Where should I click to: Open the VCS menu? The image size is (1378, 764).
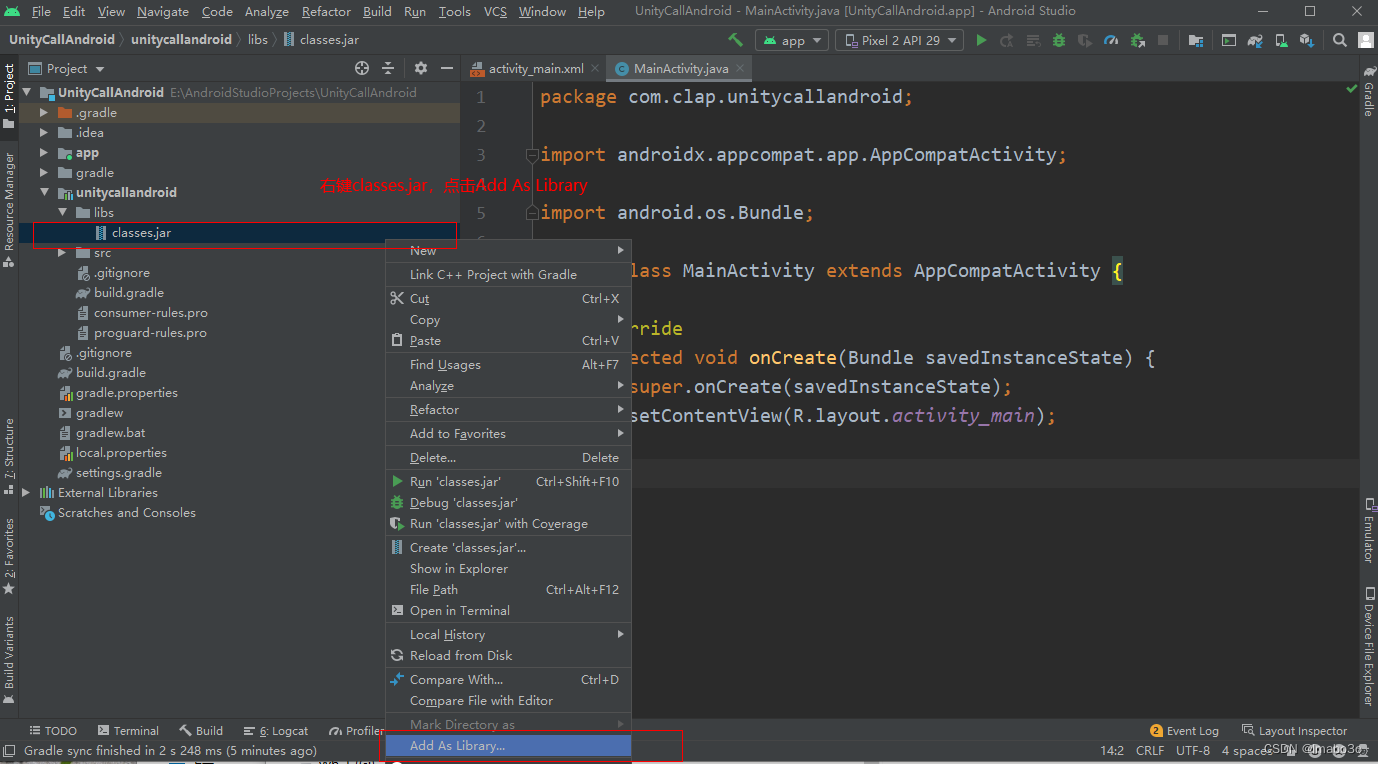click(495, 12)
